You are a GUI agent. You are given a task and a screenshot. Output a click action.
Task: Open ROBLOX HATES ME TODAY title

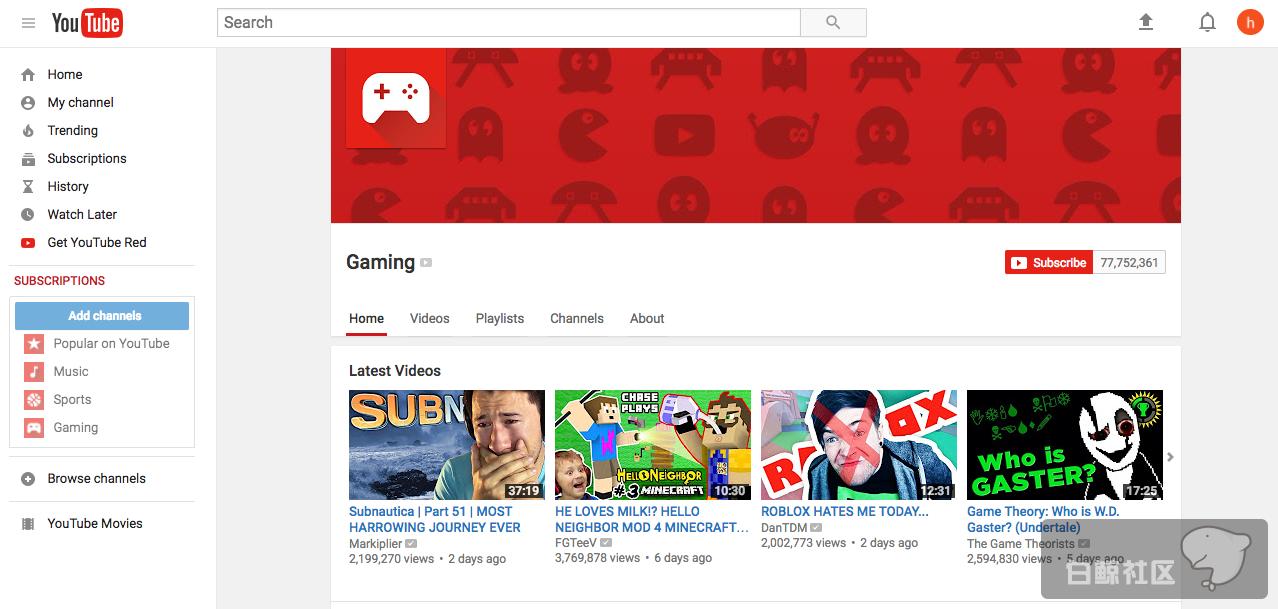pos(845,511)
